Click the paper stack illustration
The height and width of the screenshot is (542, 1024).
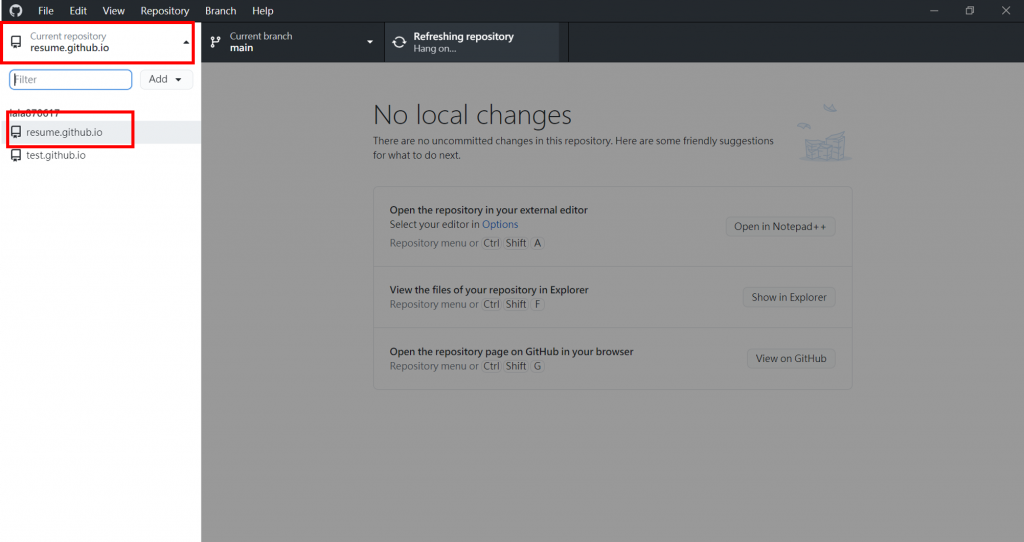pyautogui.click(x=824, y=133)
